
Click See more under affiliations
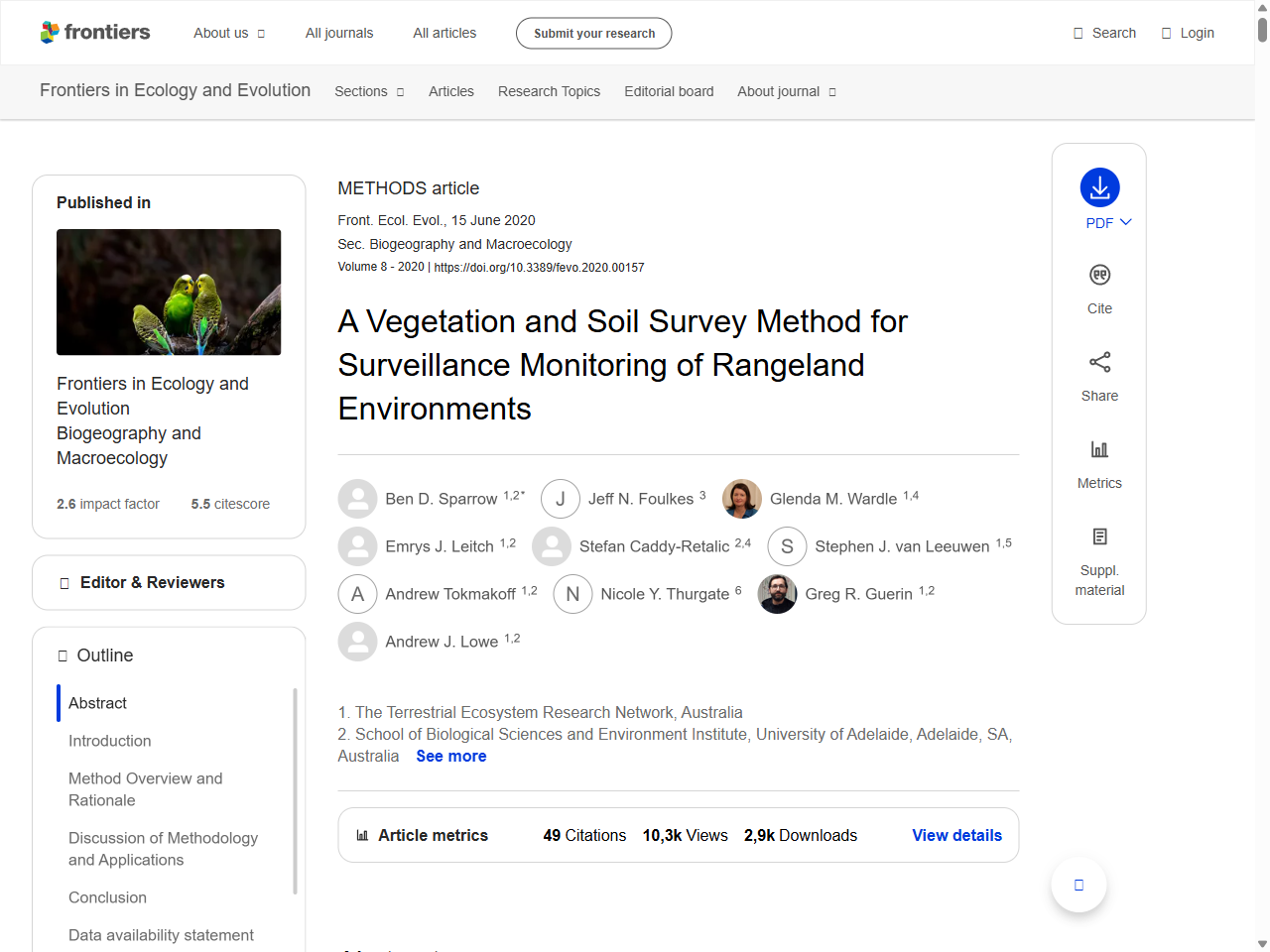tap(451, 756)
